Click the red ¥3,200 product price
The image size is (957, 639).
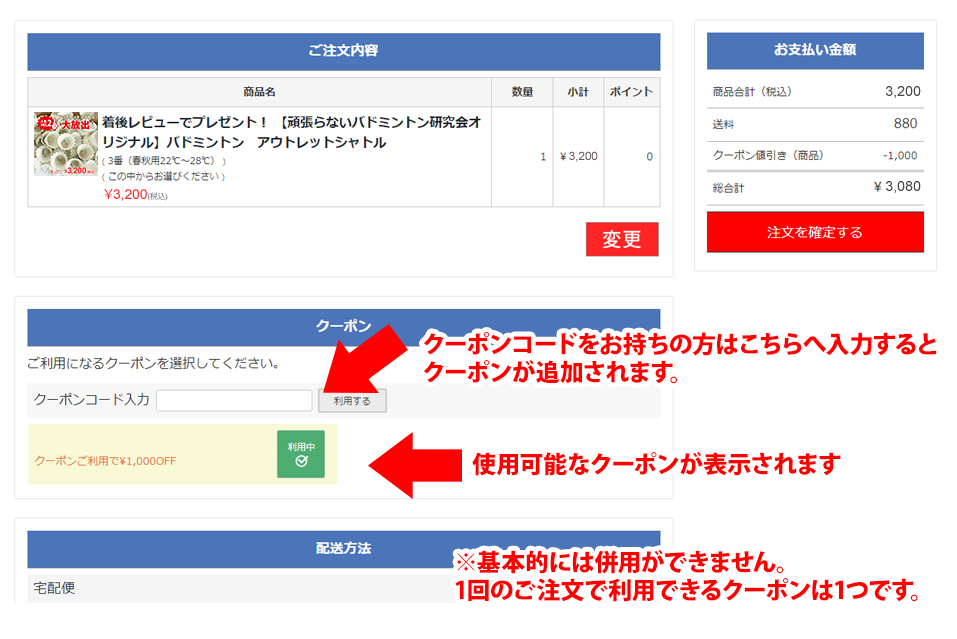[126, 194]
